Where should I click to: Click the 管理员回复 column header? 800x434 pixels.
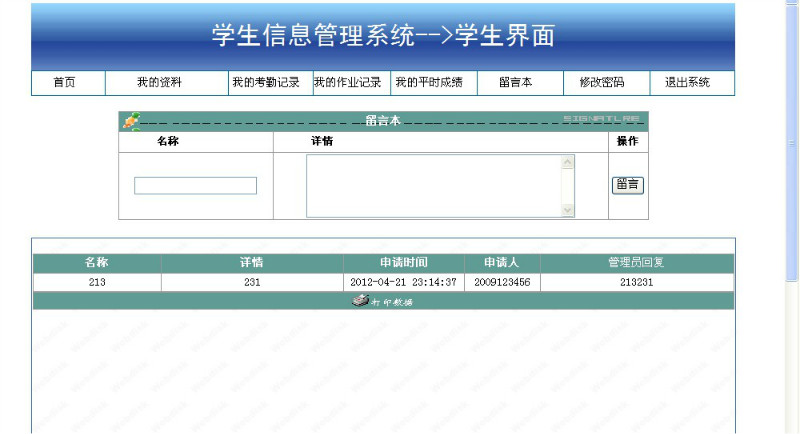[636, 263]
